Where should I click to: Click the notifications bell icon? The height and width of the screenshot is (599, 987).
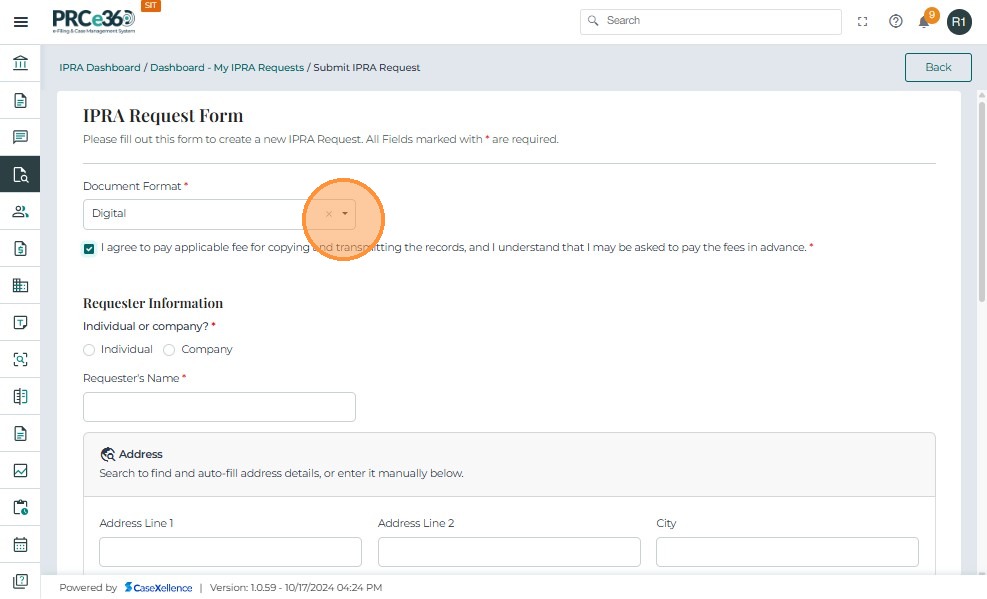[x=924, y=22]
